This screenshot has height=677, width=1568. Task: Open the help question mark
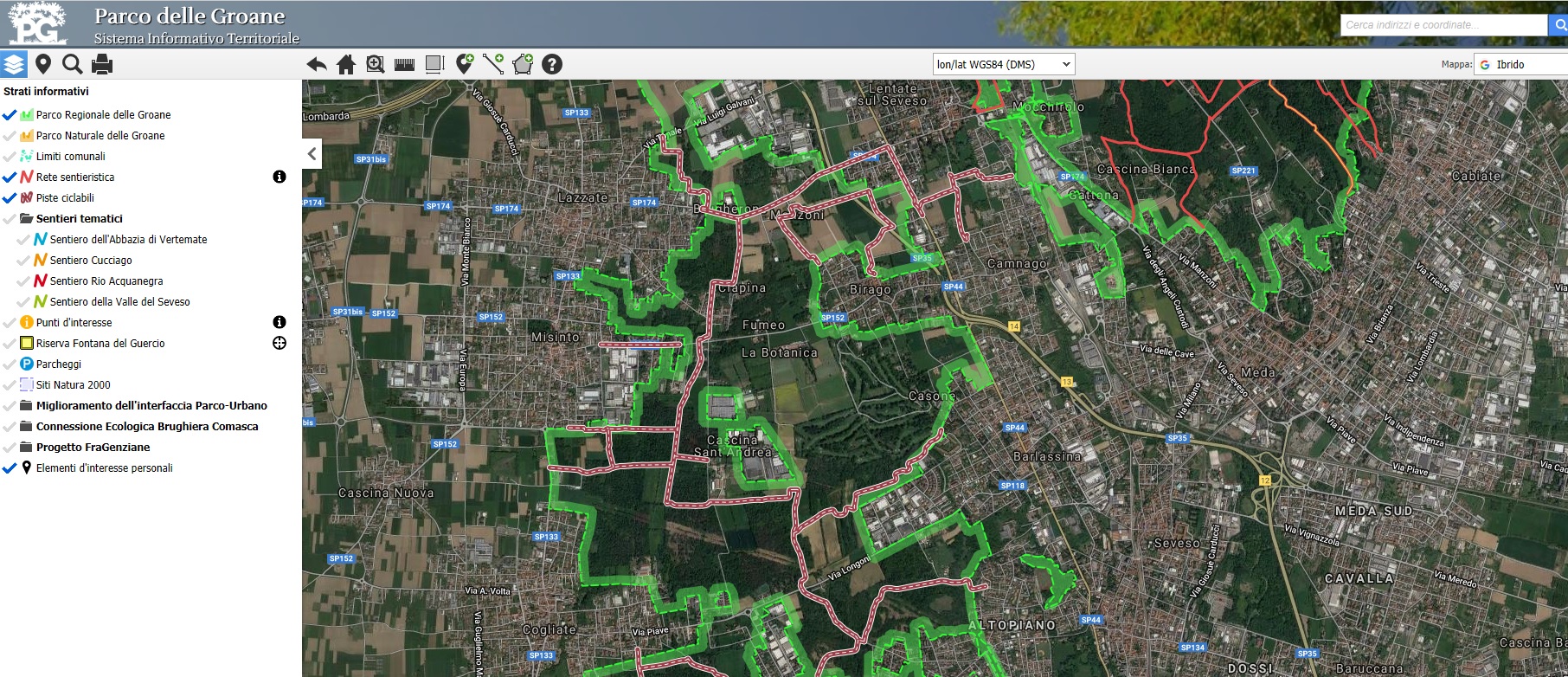tap(552, 64)
